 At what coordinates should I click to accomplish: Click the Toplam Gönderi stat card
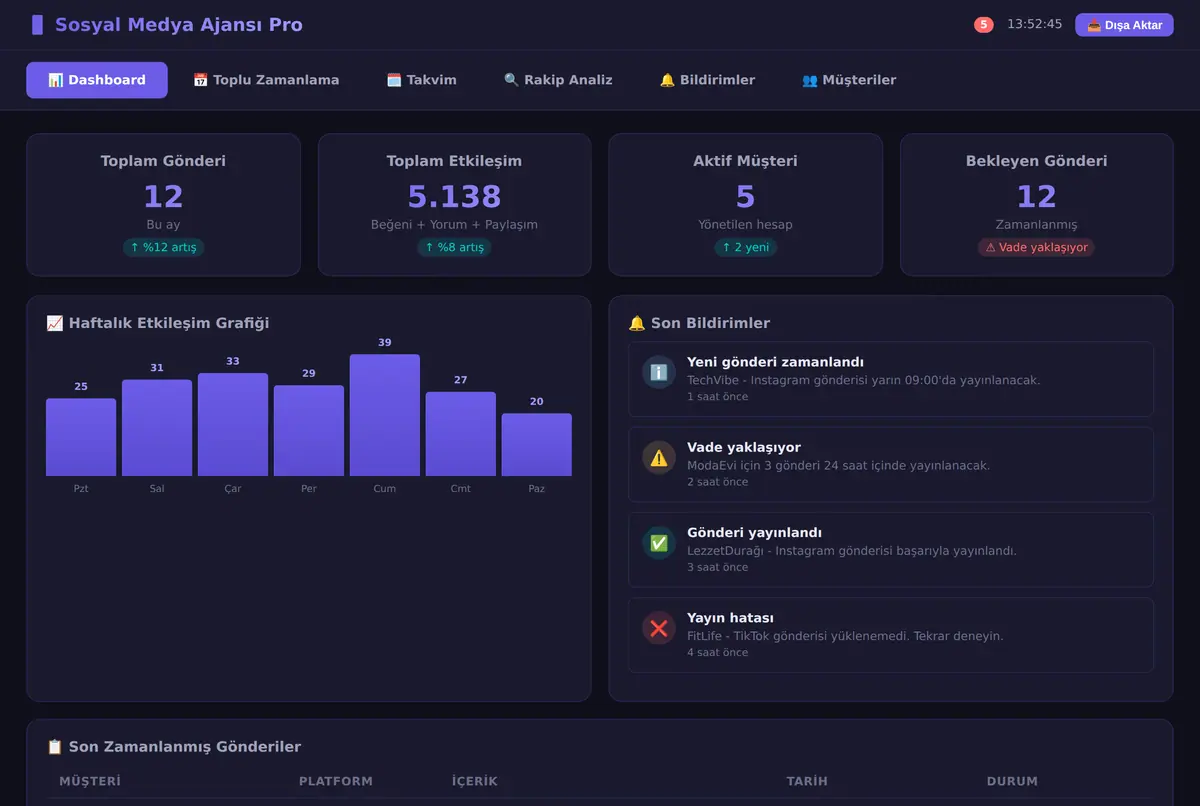tap(163, 205)
